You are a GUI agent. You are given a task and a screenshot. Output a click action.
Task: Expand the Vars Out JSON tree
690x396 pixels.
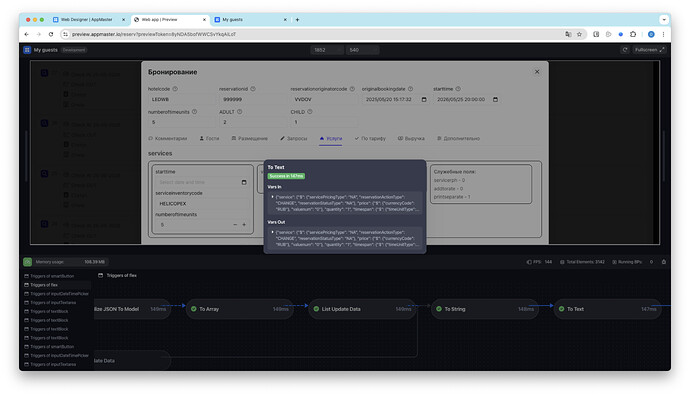click(x=272, y=232)
